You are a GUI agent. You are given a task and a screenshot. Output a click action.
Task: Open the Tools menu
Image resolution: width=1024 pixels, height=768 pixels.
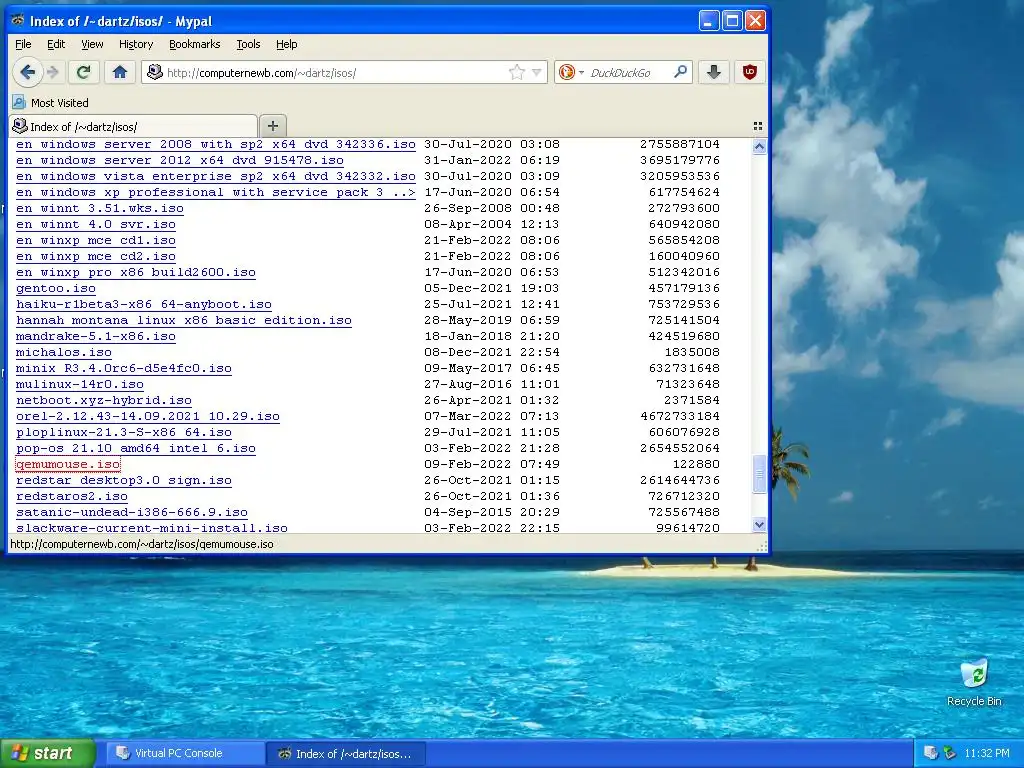pyautogui.click(x=248, y=44)
